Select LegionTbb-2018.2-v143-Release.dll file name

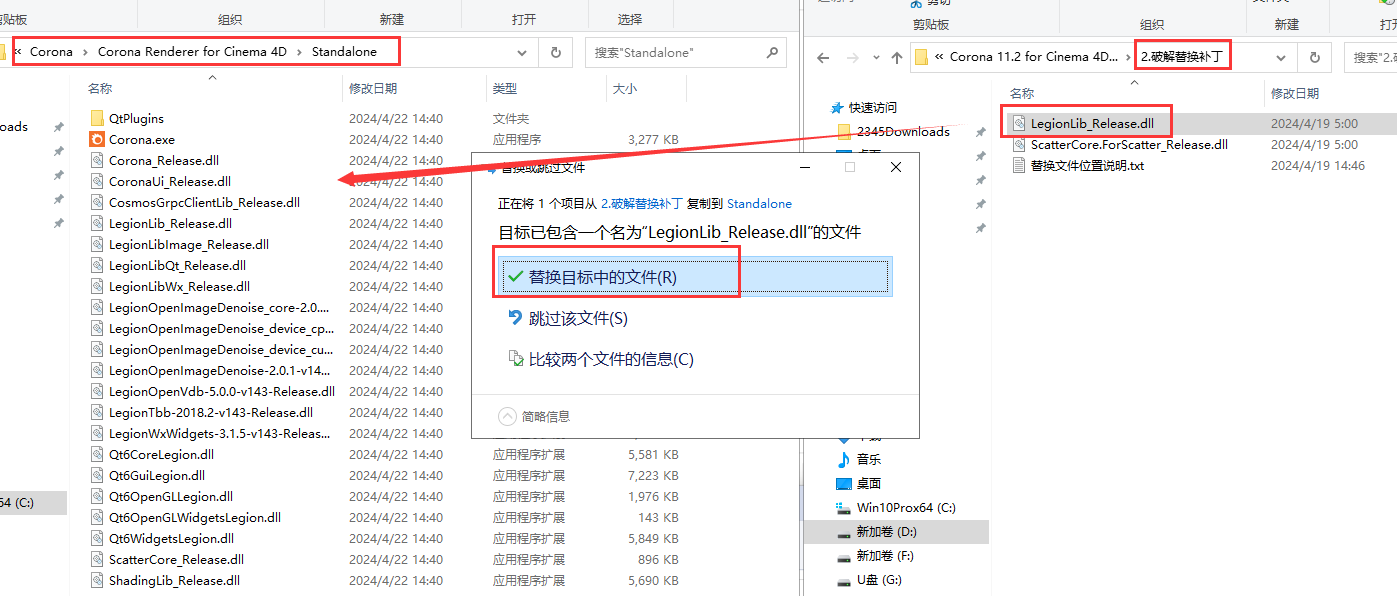tap(211, 412)
